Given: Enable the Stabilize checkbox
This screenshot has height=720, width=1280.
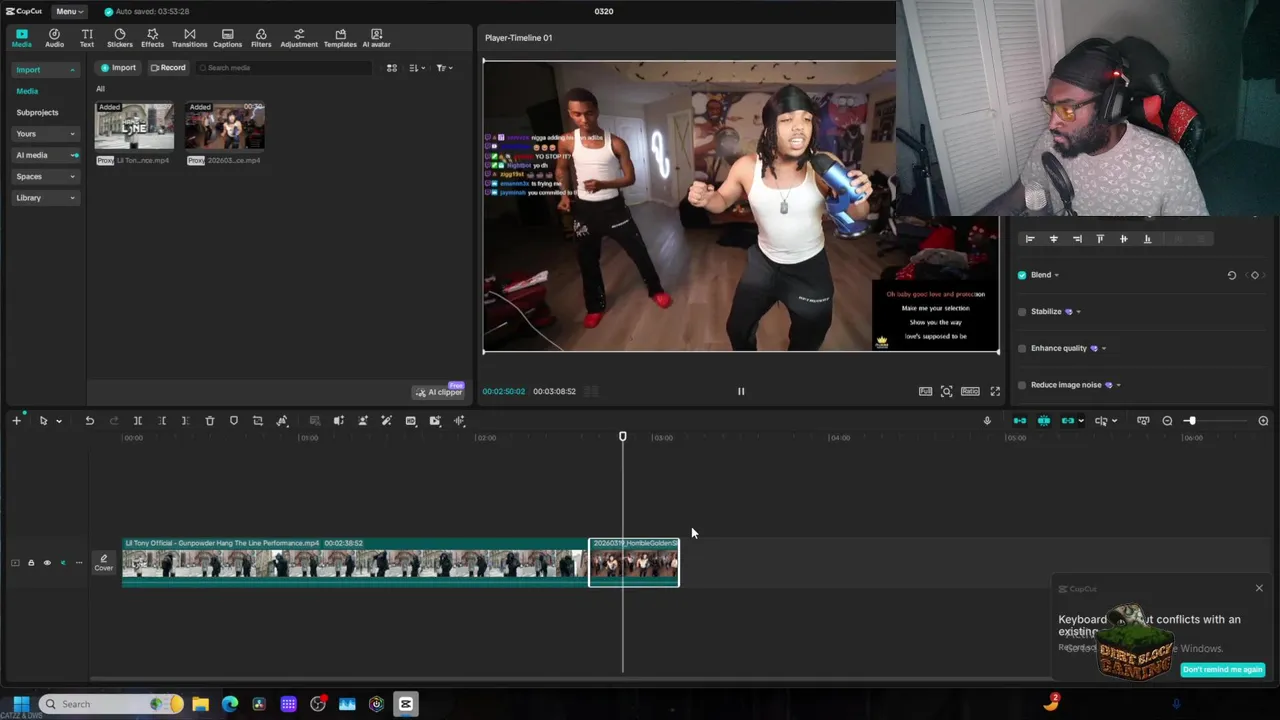Looking at the screenshot, I should [x=1022, y=312].
